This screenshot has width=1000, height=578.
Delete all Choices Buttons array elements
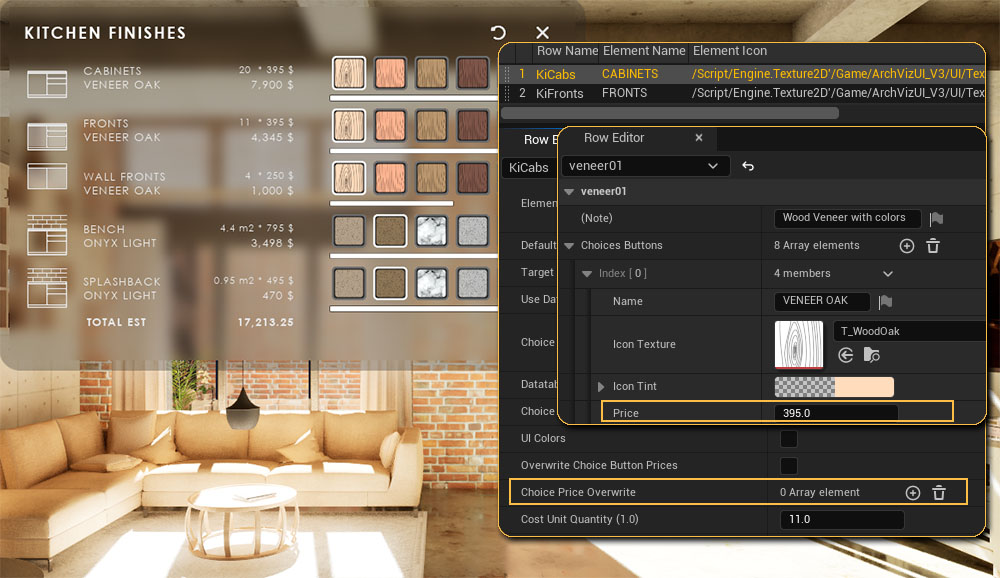[x=933, y=246]
